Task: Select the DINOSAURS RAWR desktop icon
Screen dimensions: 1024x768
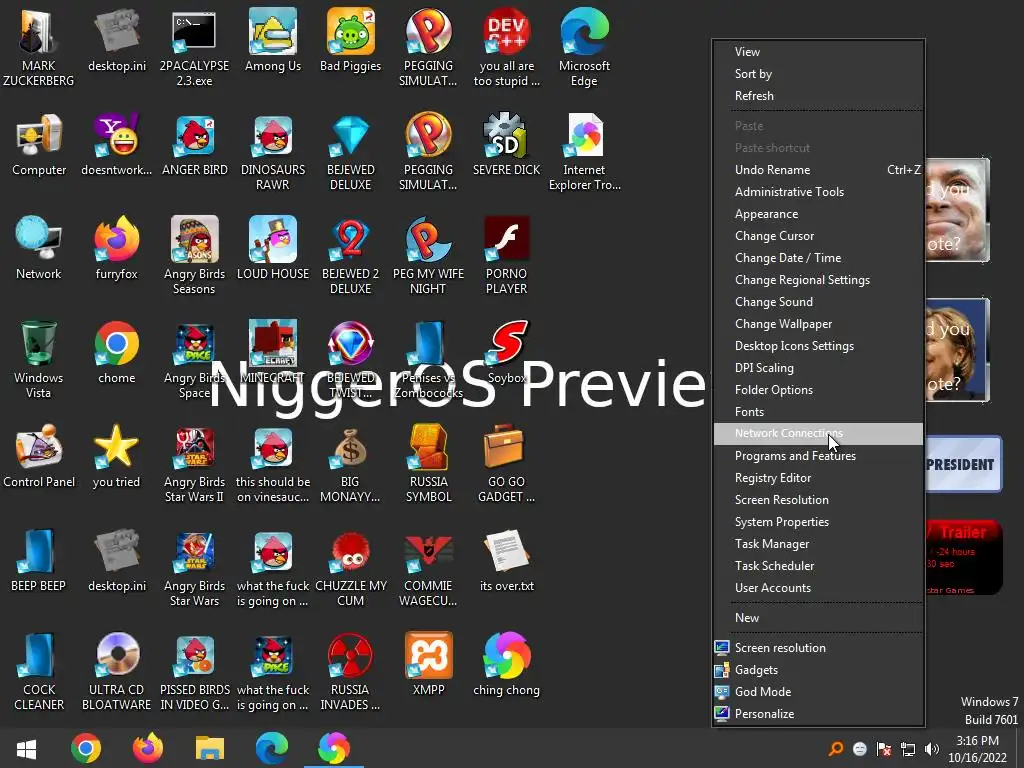Action: (272, 152)
